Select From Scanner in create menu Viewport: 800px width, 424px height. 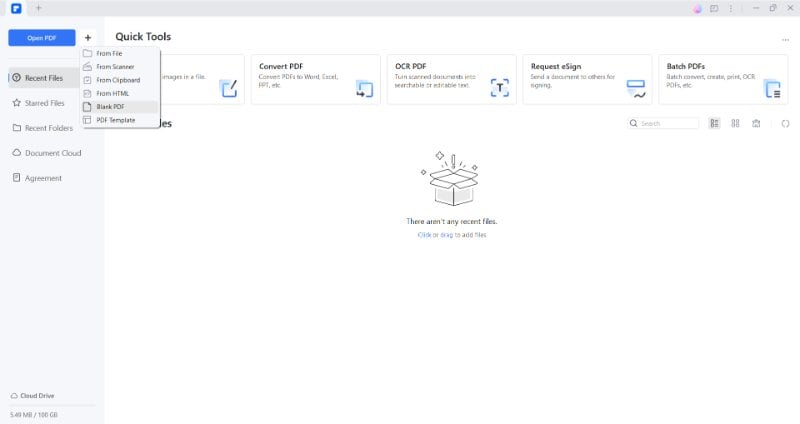pos(120,66)
